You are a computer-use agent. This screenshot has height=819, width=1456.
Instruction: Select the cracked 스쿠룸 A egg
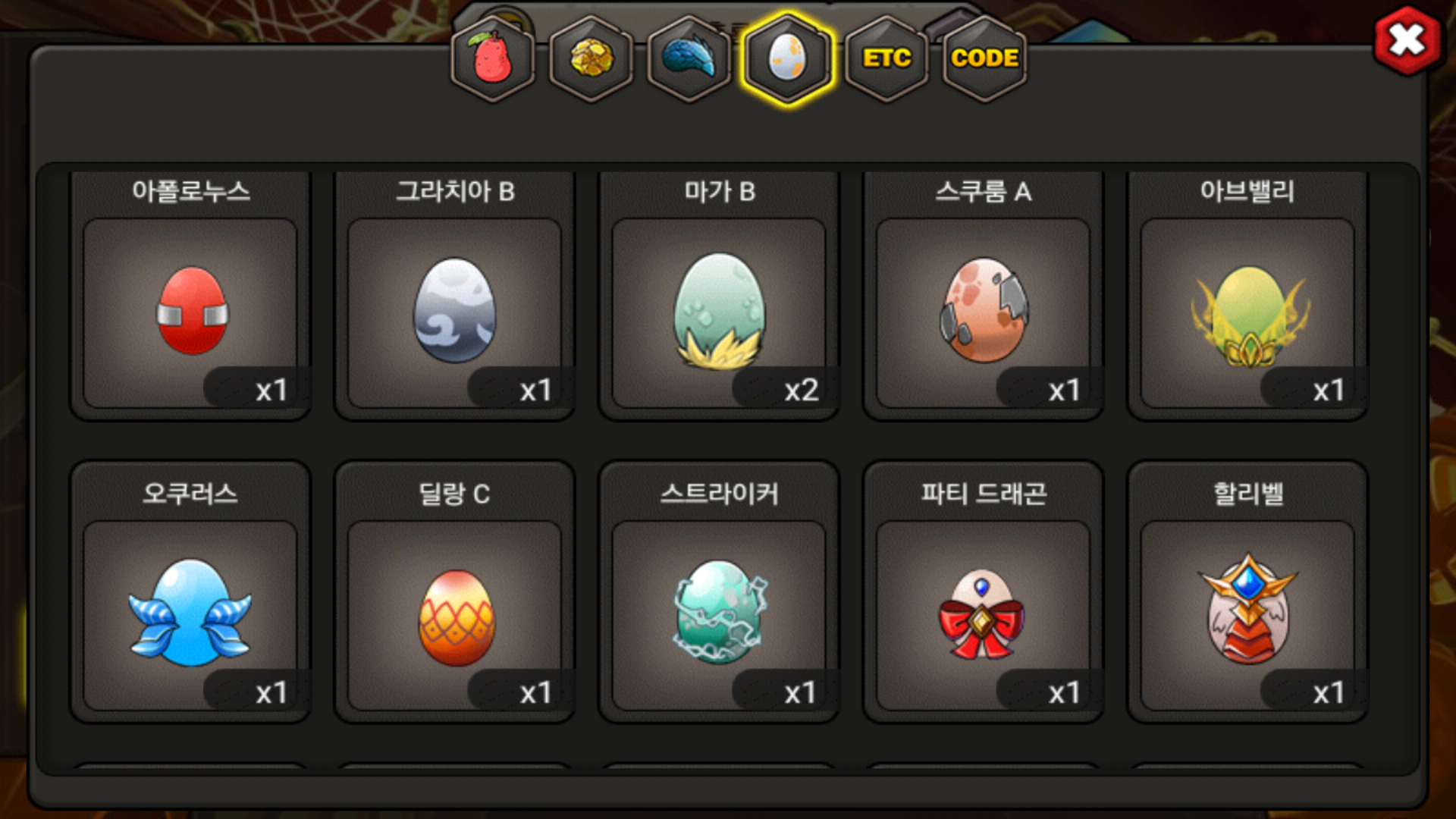[984, 312]
